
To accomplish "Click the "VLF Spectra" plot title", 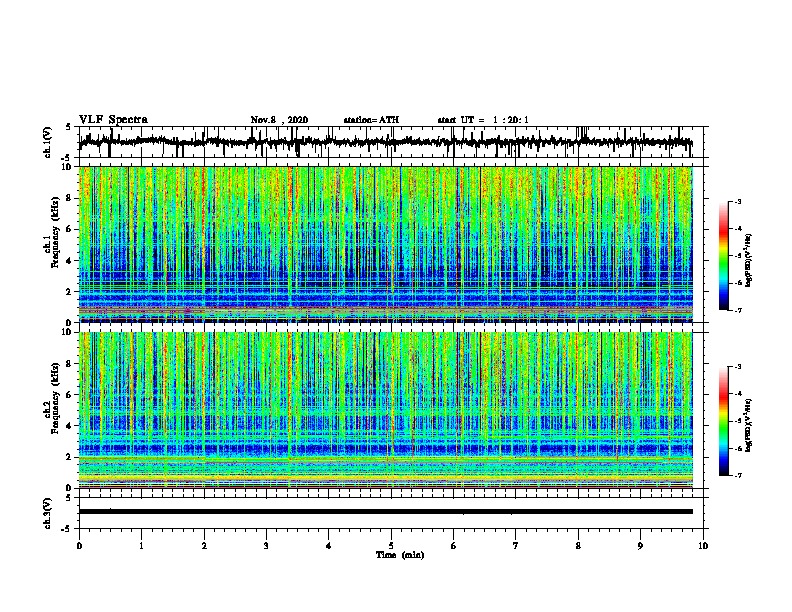I will click(x=113, y=120).
